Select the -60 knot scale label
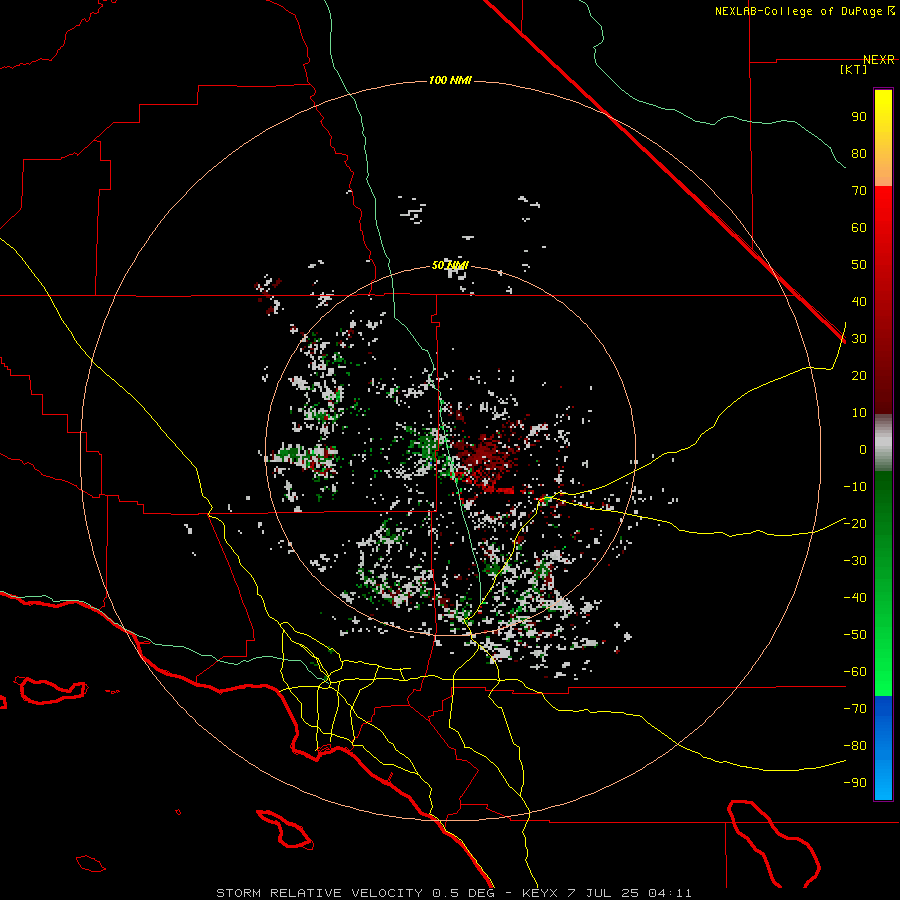The width and height of the screenshot is (900, 900). click(855, 672)
